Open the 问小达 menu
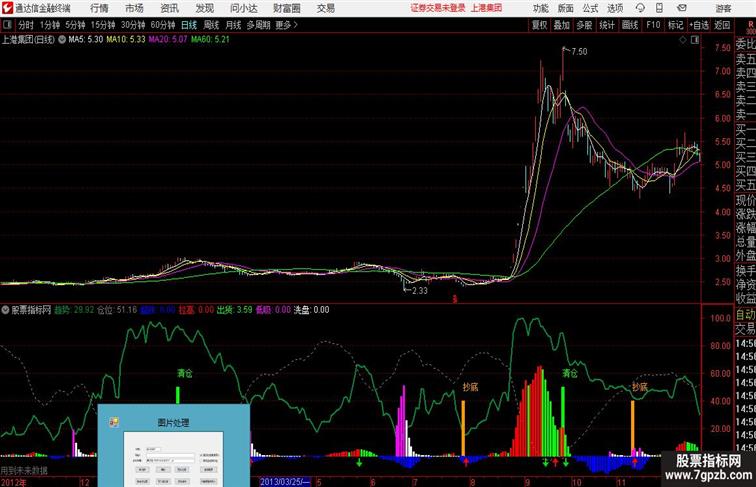Image resolution: width=756 pixels, height=487 pixels. click(243, 8)
